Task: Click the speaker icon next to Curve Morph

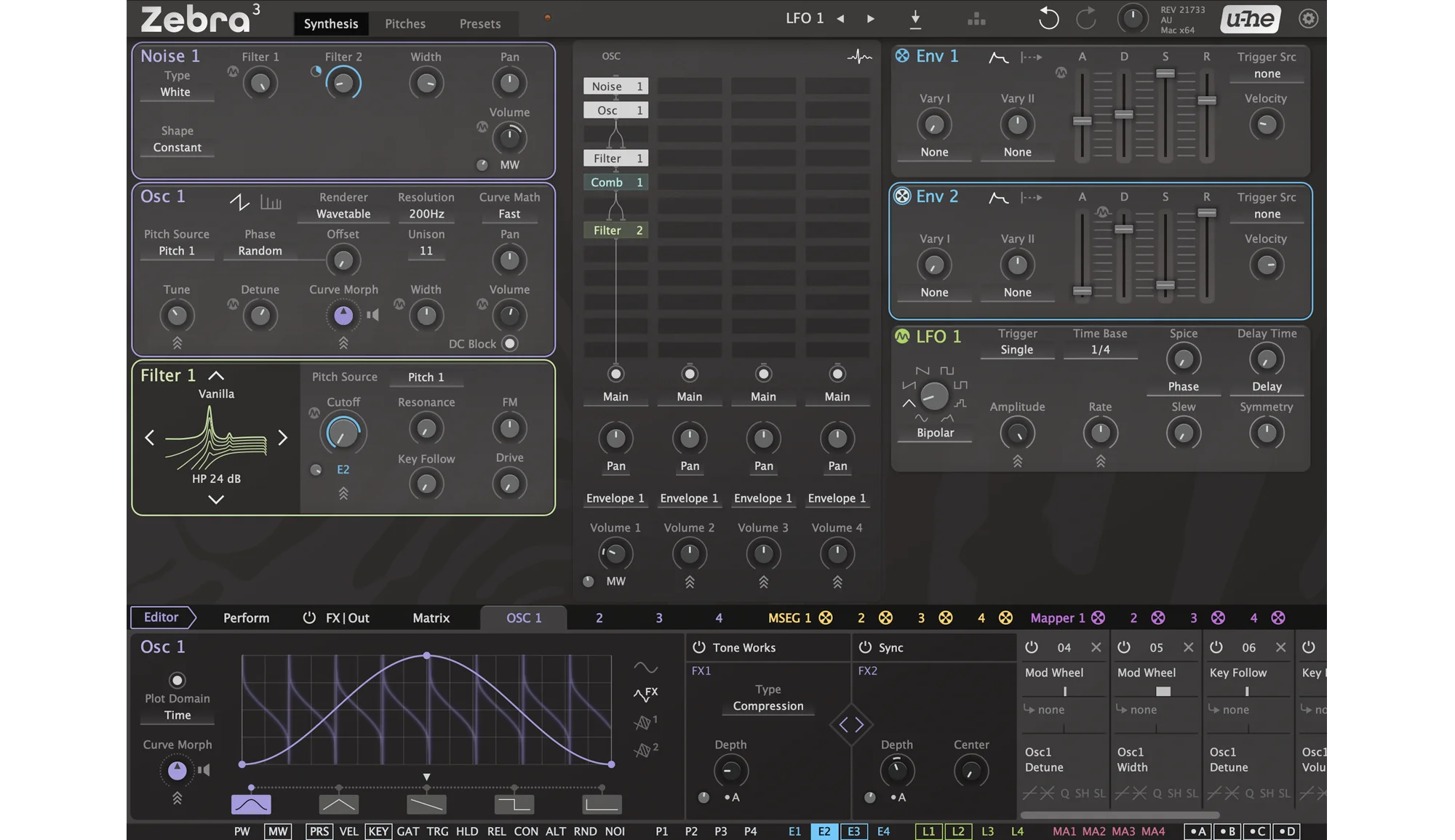Action: coord(373,315)
